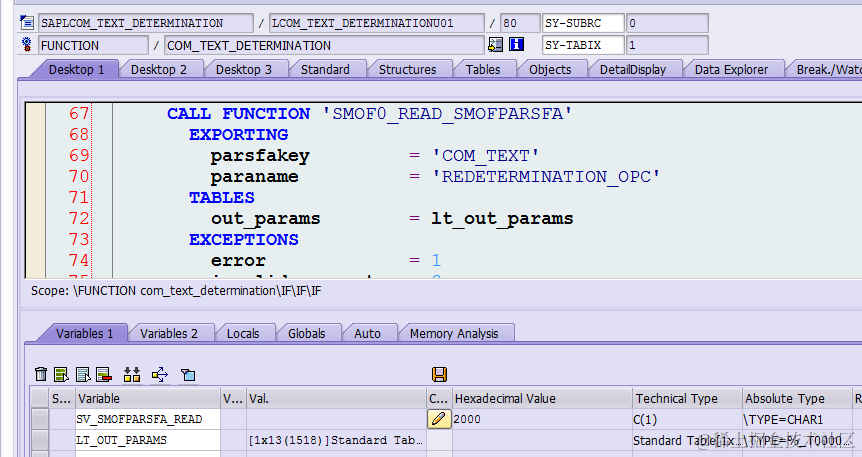Open the Tables tab
Image resolution: width=862 pixels, height=457 pixels.
click(x=483, y=69)
